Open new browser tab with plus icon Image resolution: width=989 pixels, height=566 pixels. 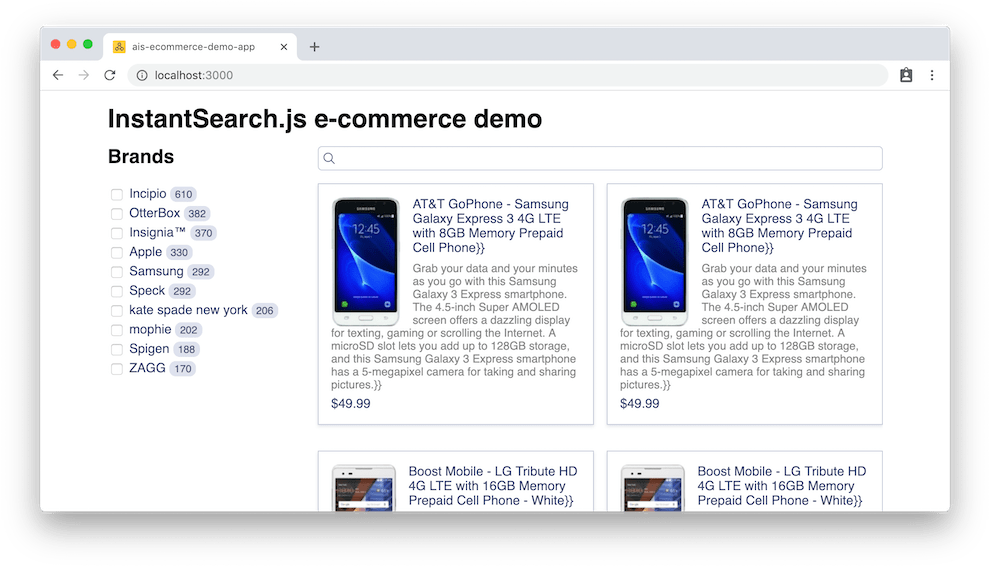(314, 47)
